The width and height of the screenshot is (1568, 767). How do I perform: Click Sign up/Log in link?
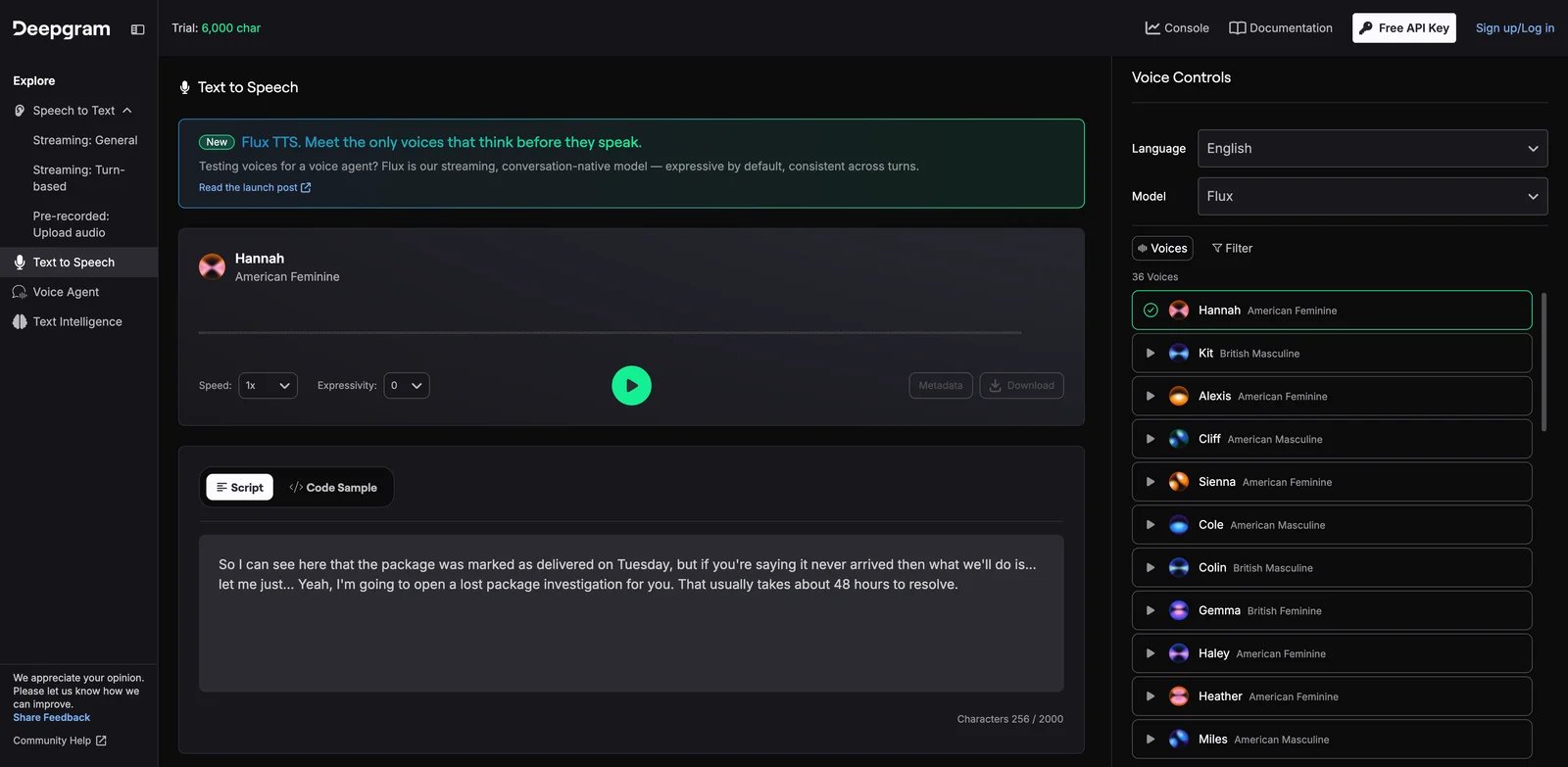(x=1514, y=28)
